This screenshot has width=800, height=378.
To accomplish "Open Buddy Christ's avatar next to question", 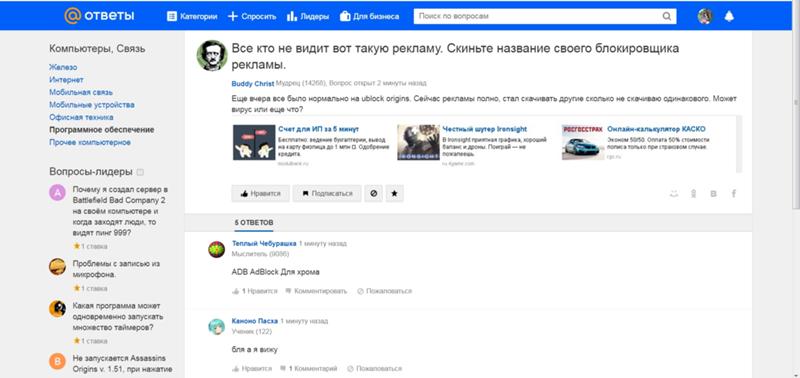I will coord(212,56).
